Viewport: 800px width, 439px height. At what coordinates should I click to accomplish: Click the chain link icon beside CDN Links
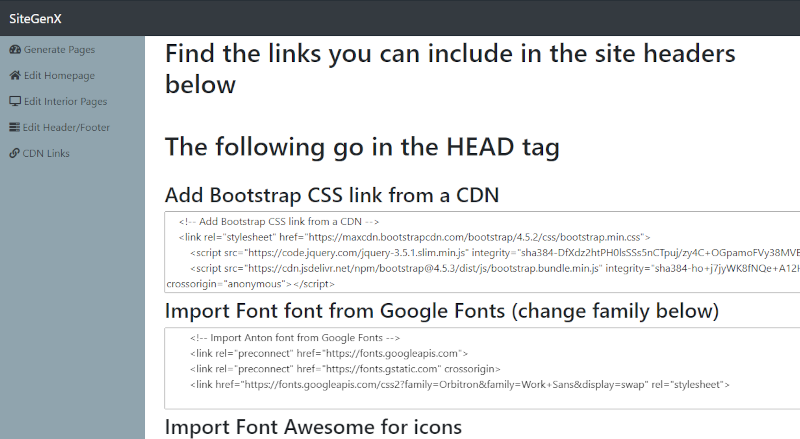pyautogui.click(x=14, y=153)
